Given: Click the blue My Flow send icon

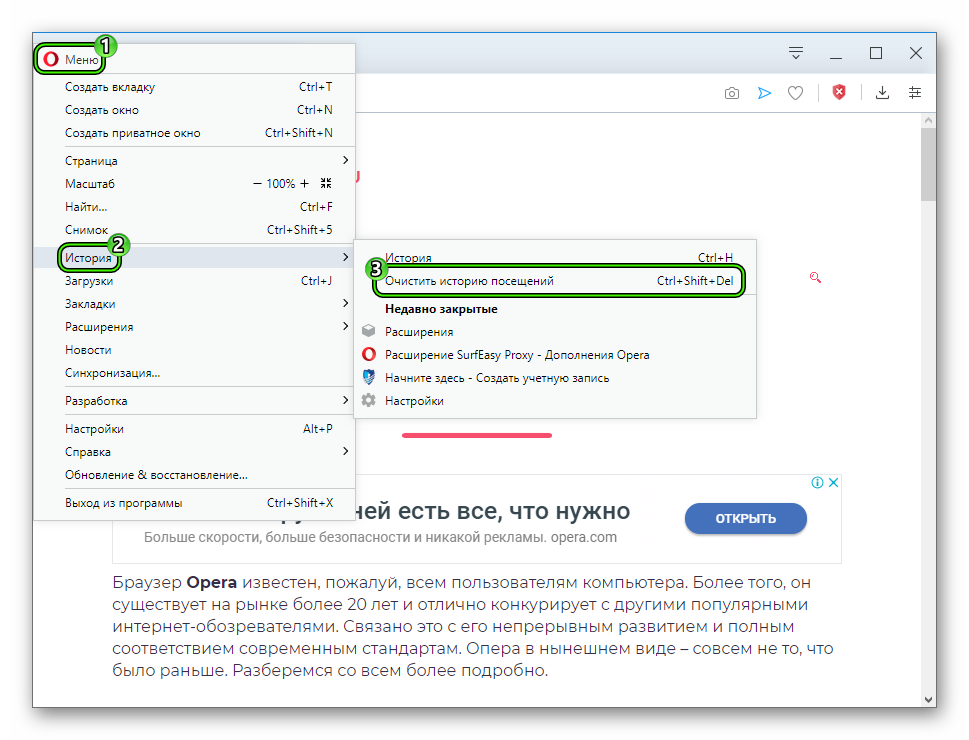Looking at the screenshot, I should click(x=764, y=93).
